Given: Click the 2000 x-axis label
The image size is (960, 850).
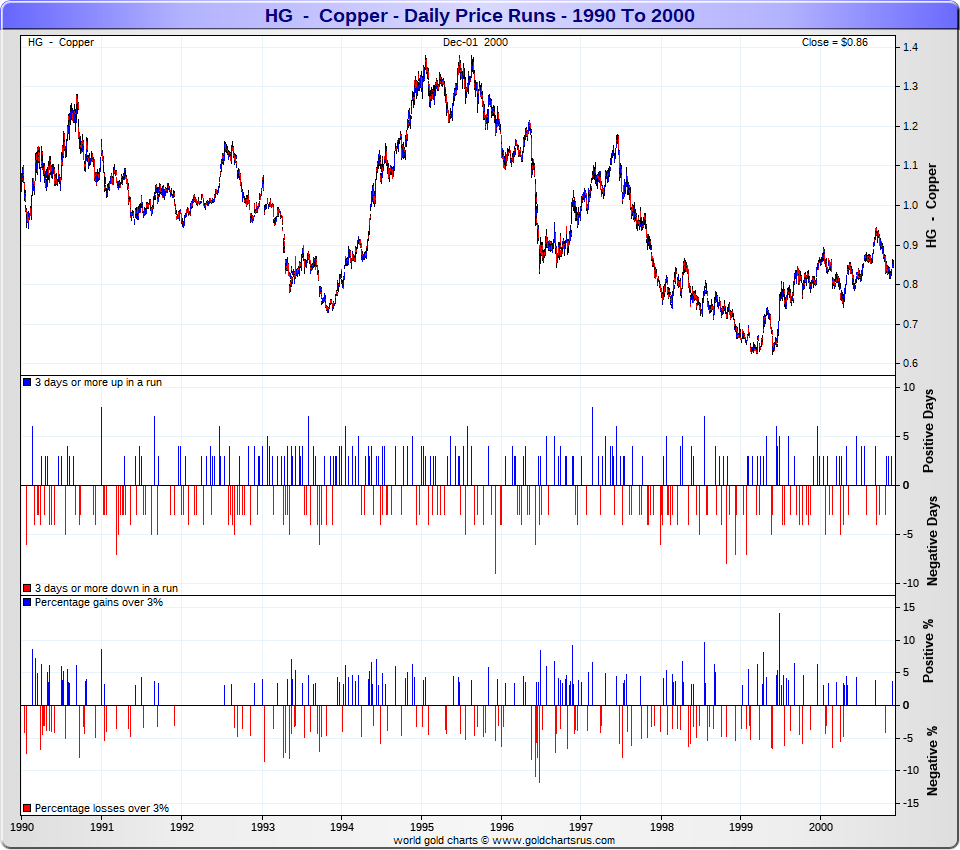Looking at the screenshot, I should (x=821, y=827).
